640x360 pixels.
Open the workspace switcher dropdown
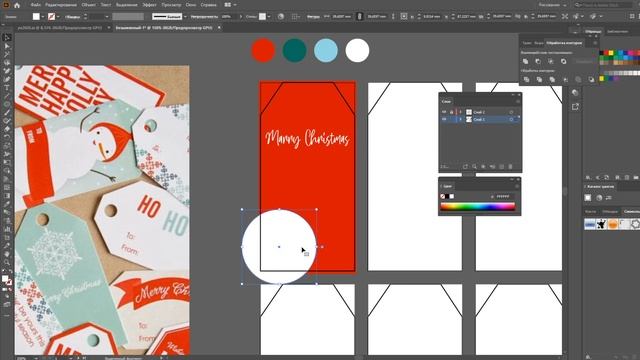553,5
